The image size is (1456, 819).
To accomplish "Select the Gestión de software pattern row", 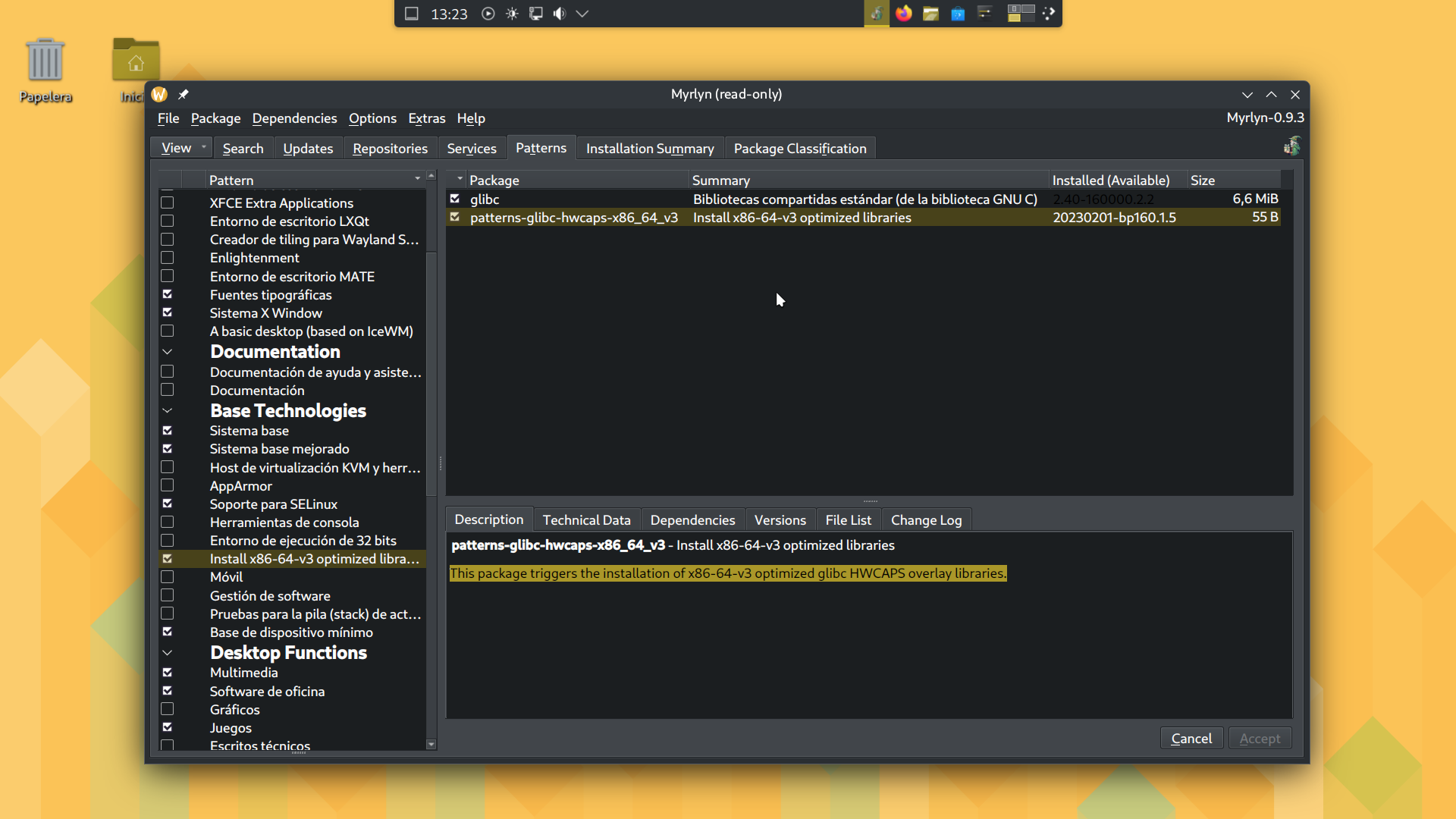I will coord(292,595).
